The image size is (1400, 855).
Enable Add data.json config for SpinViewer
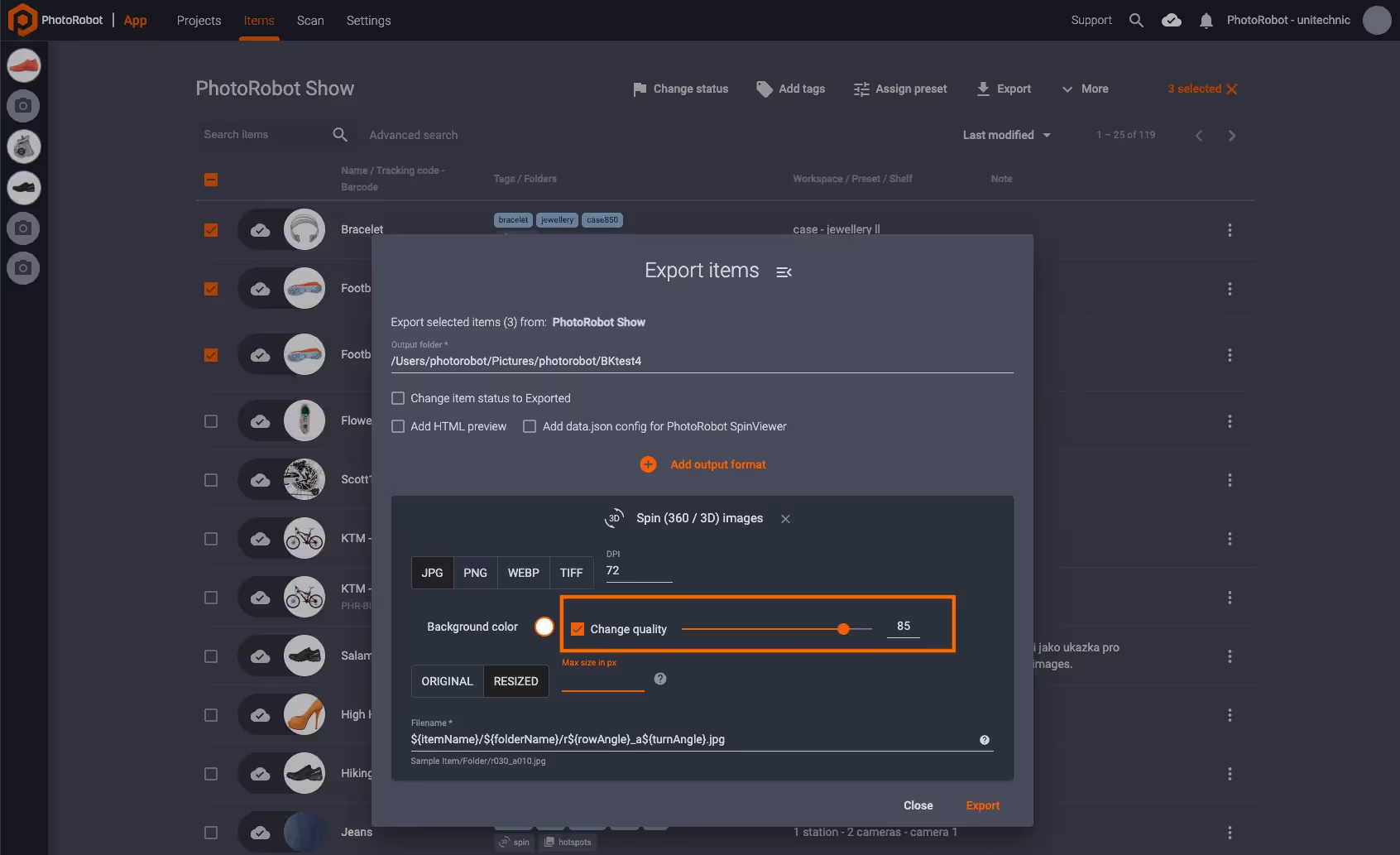tap(530, 426)
